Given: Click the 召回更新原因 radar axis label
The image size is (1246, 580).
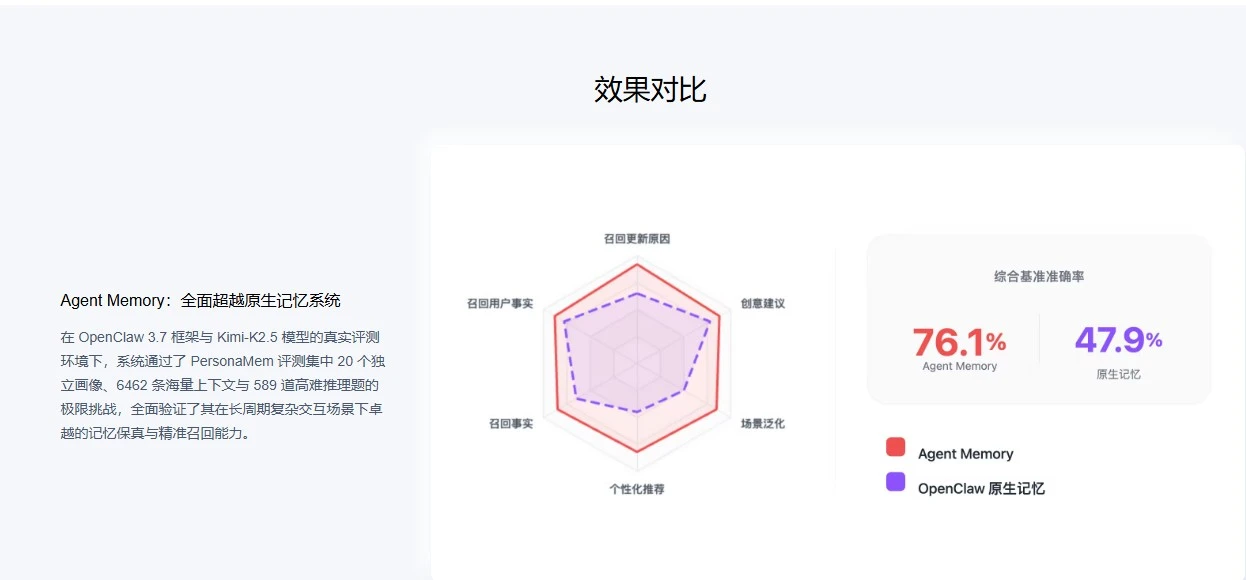Looking at the screenshot, I should [x=637, y=240].
